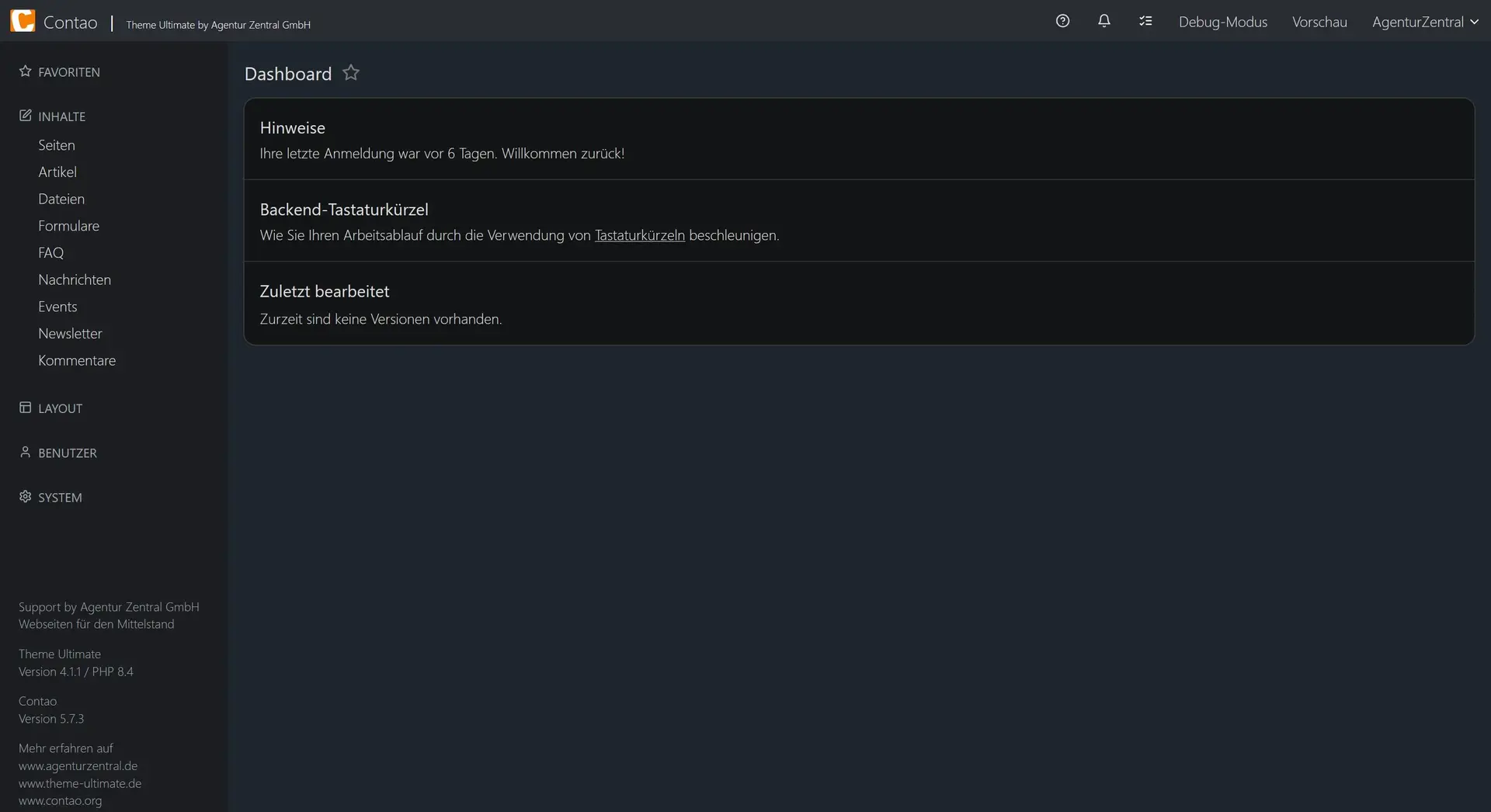Open the help question mark icon

1062,21
